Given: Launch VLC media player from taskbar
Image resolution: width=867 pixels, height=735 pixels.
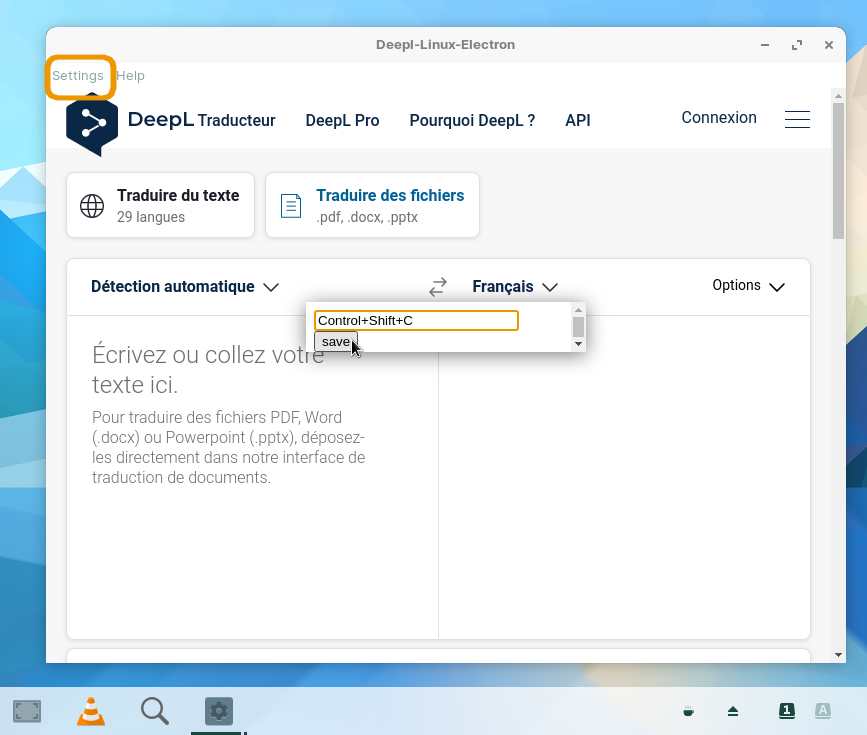Looking at the screenshot, I should click(91, 711).
